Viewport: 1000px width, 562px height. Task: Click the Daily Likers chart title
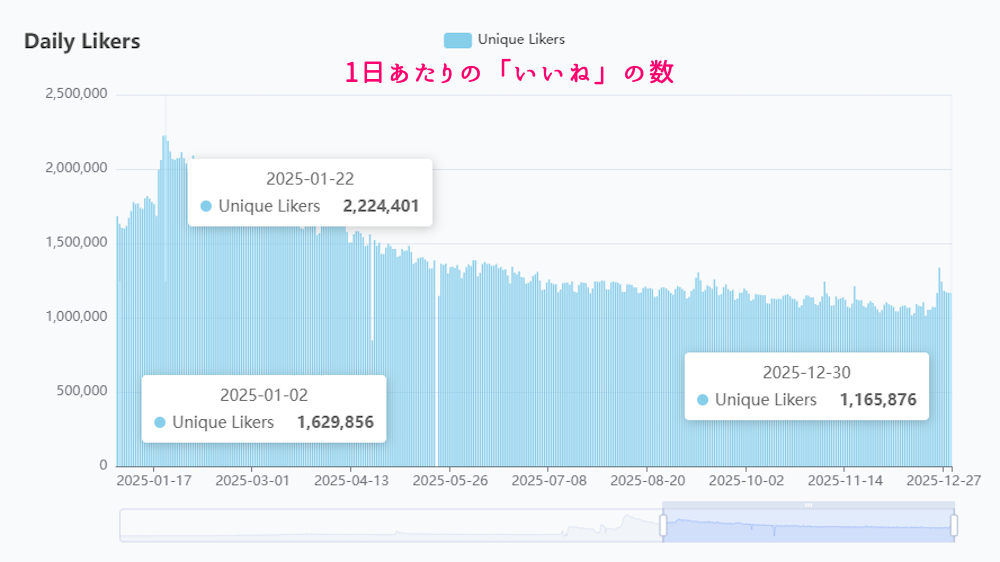pos(82,42)
